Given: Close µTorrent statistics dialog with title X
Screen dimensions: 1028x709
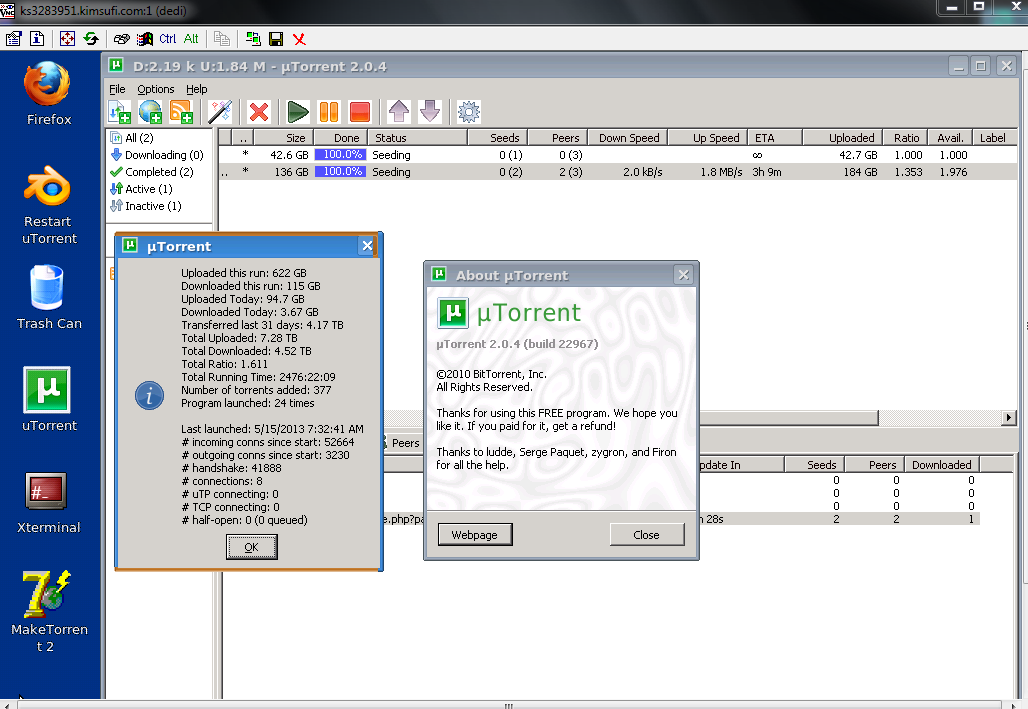Looking at the screenshot, I should 367,246.
